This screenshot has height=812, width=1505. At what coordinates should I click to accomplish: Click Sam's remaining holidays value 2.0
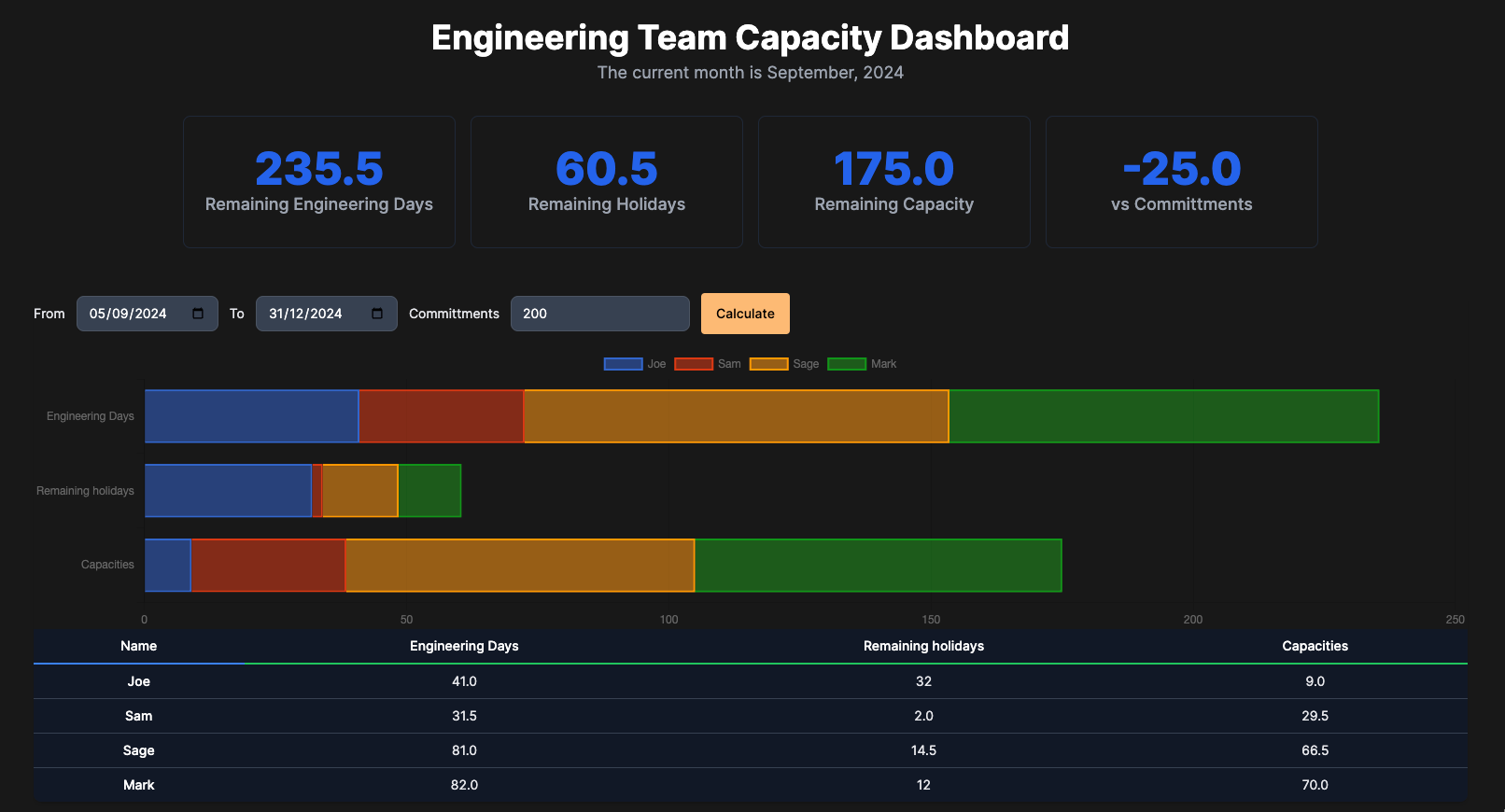tap(923, 716)
